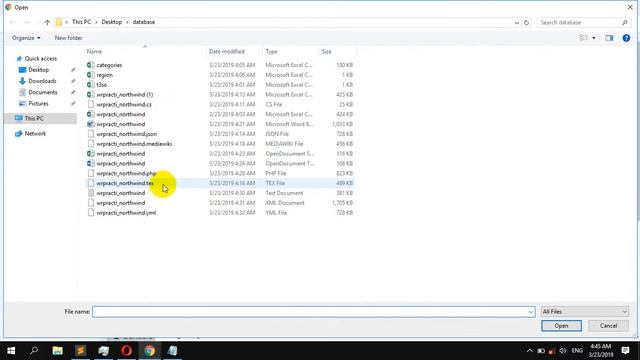Click the search magnifier in Search database
Viewport: 640px width, 360px height.
point(624,22)
